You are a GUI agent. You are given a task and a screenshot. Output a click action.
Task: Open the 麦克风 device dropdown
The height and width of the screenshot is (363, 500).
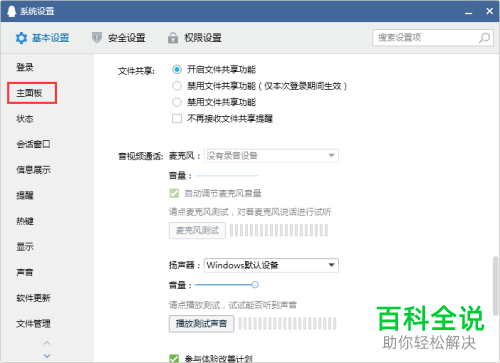271,156
